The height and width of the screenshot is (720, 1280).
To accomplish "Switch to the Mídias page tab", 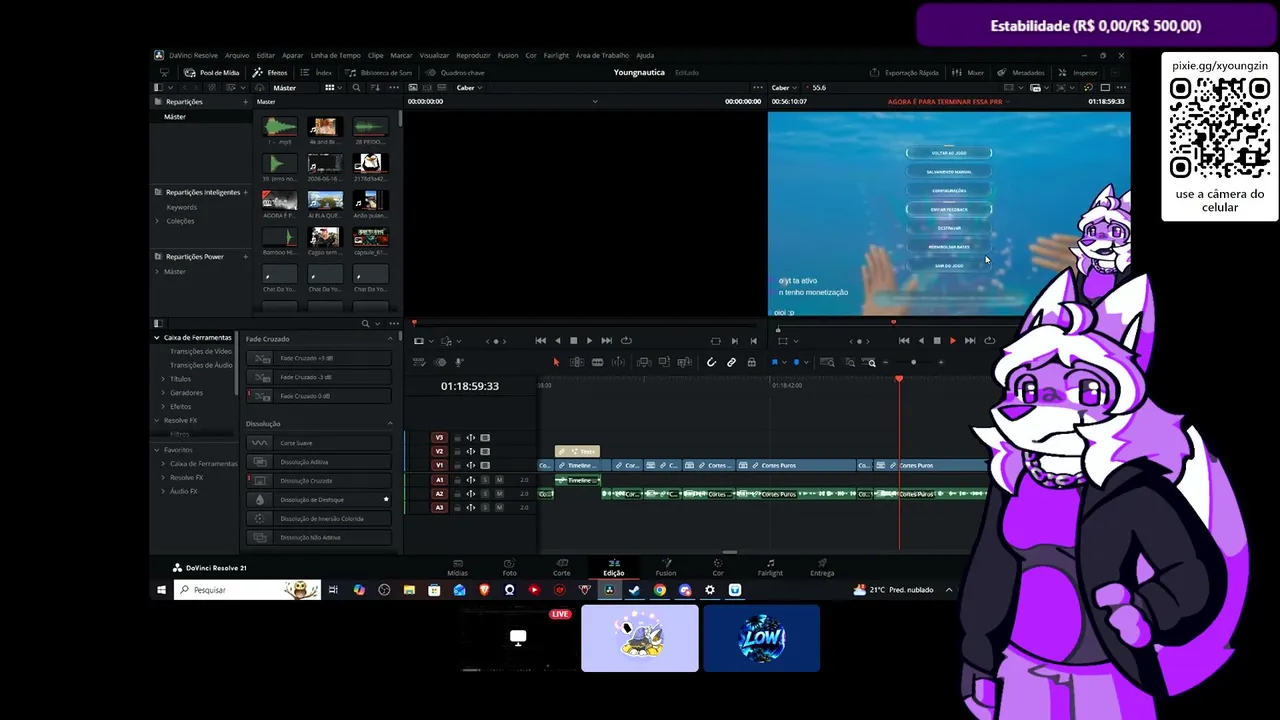I will 457,567.
